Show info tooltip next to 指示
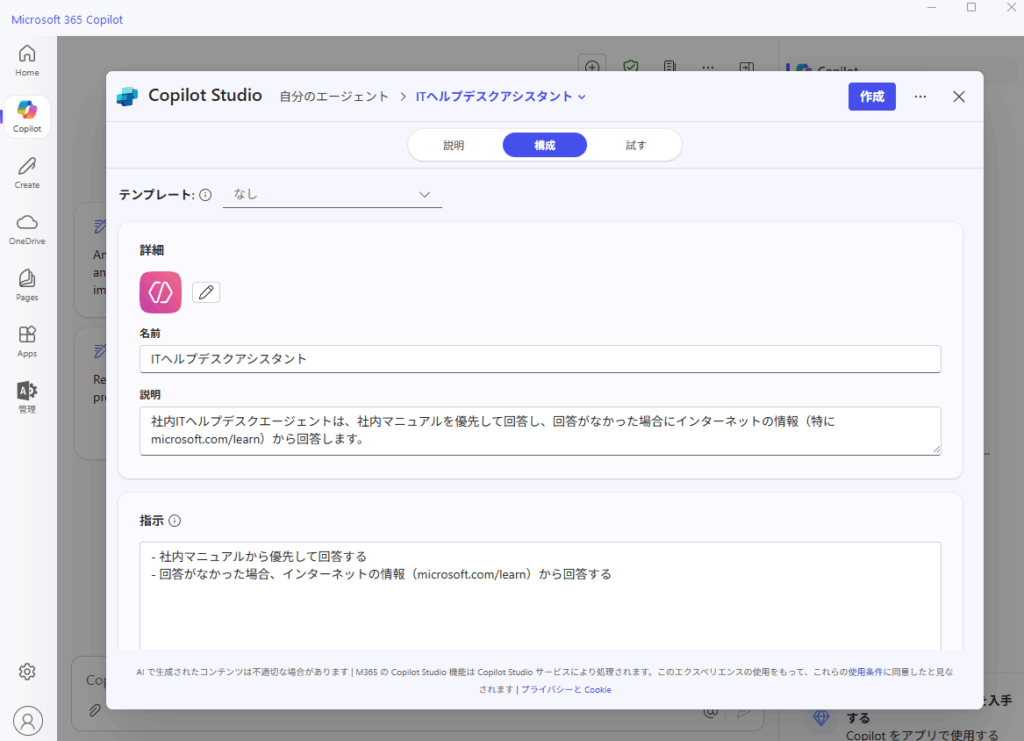The height and width of the screenshot is (741, 1024). [x=175, y=520]
